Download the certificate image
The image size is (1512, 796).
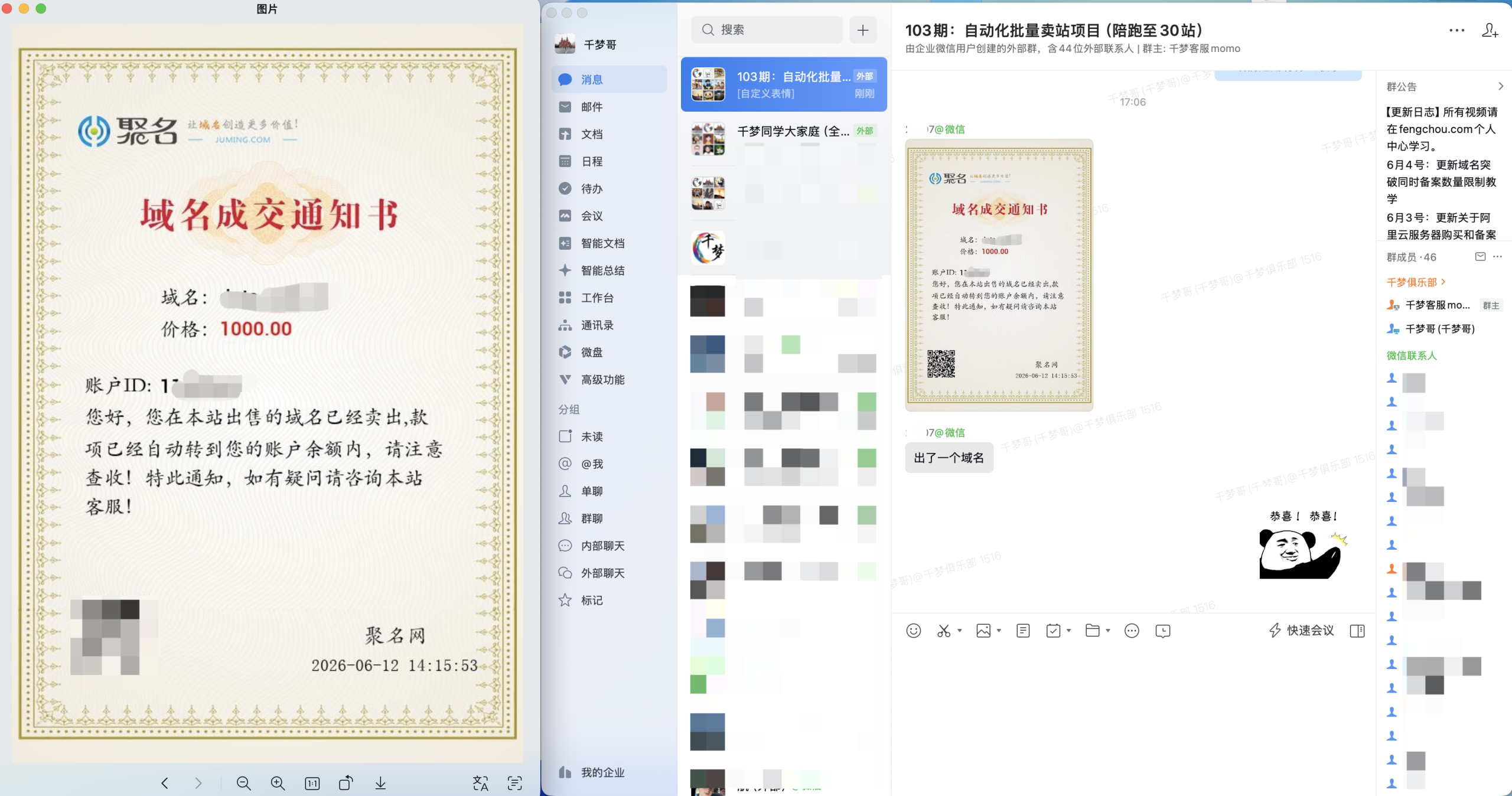(380, 783)
